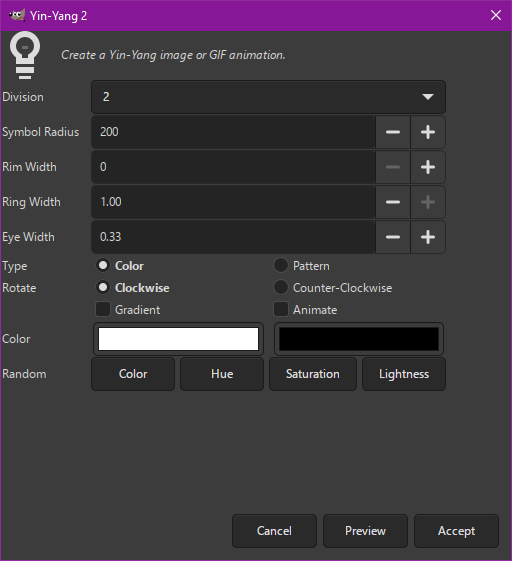The width and height of the screenshot is (512, 561).
Task: Enable the Animate checkbox
Action: click(281, 309)
